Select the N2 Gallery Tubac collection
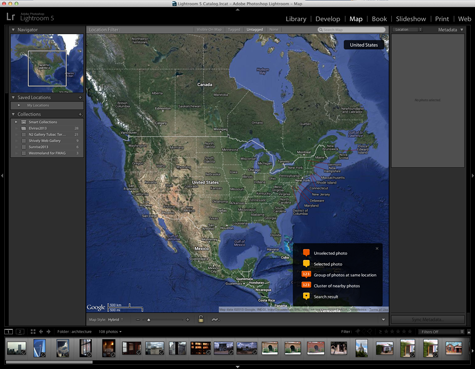Screen dimensions: 475x369 47,134
